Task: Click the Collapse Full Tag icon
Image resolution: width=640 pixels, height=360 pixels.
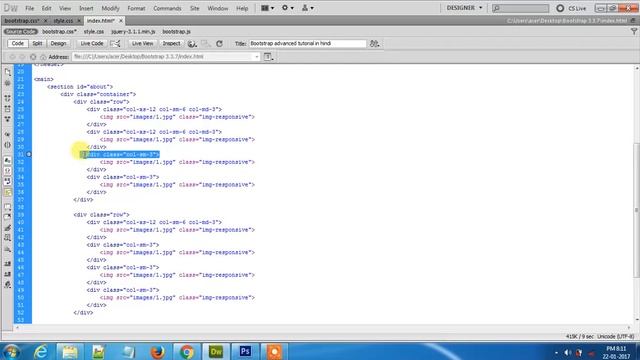Action: (x=8, y=98)
